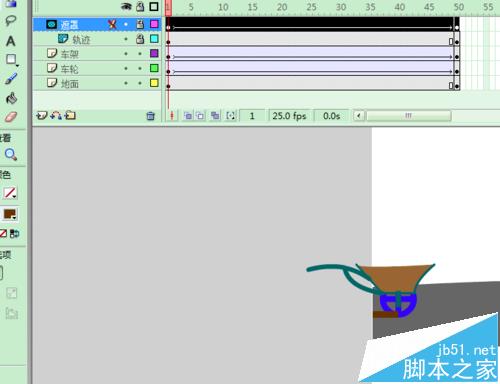Click the current frame number field

tap(252, 116)
